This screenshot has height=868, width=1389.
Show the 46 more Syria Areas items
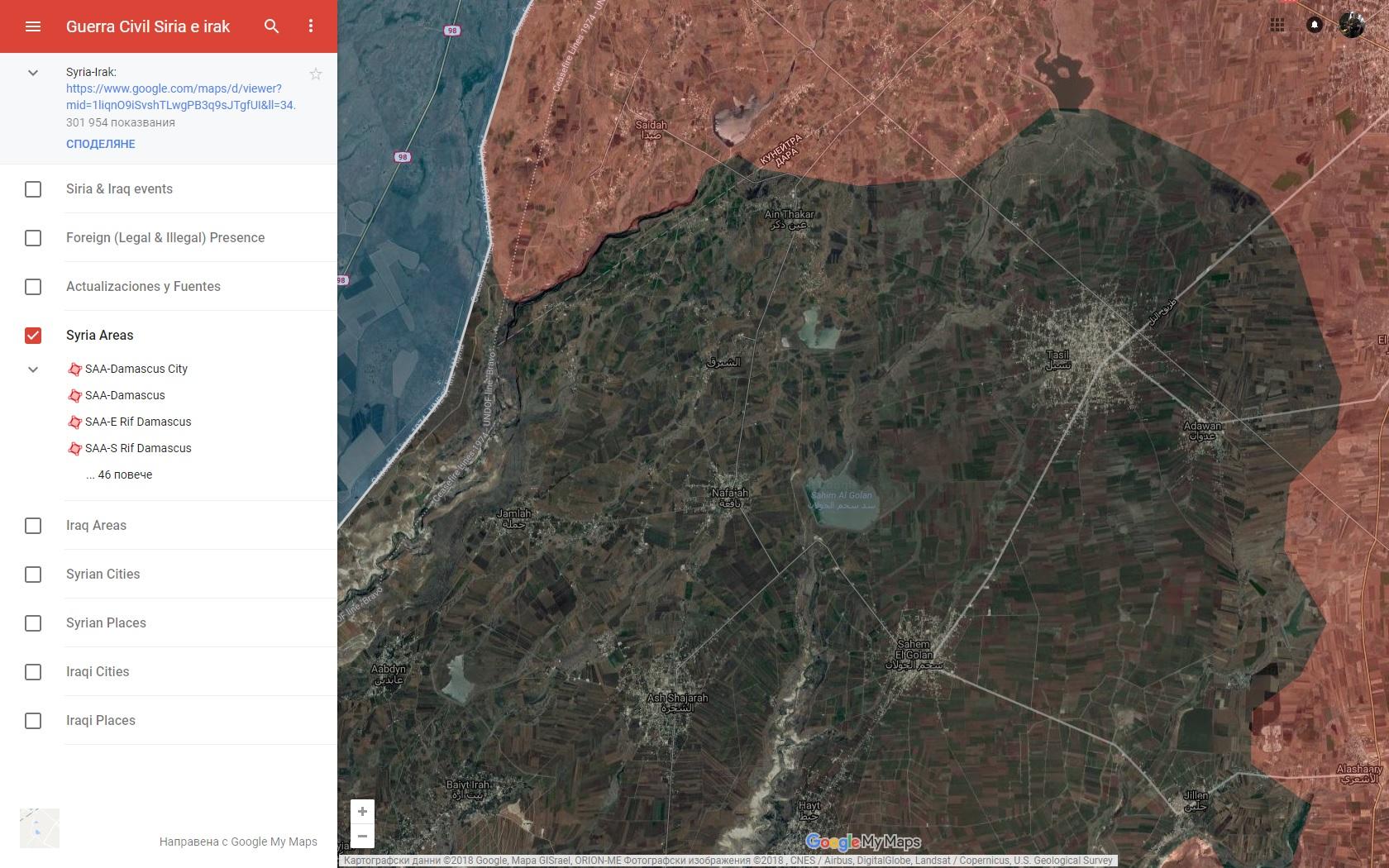click(x=119, y=475)
